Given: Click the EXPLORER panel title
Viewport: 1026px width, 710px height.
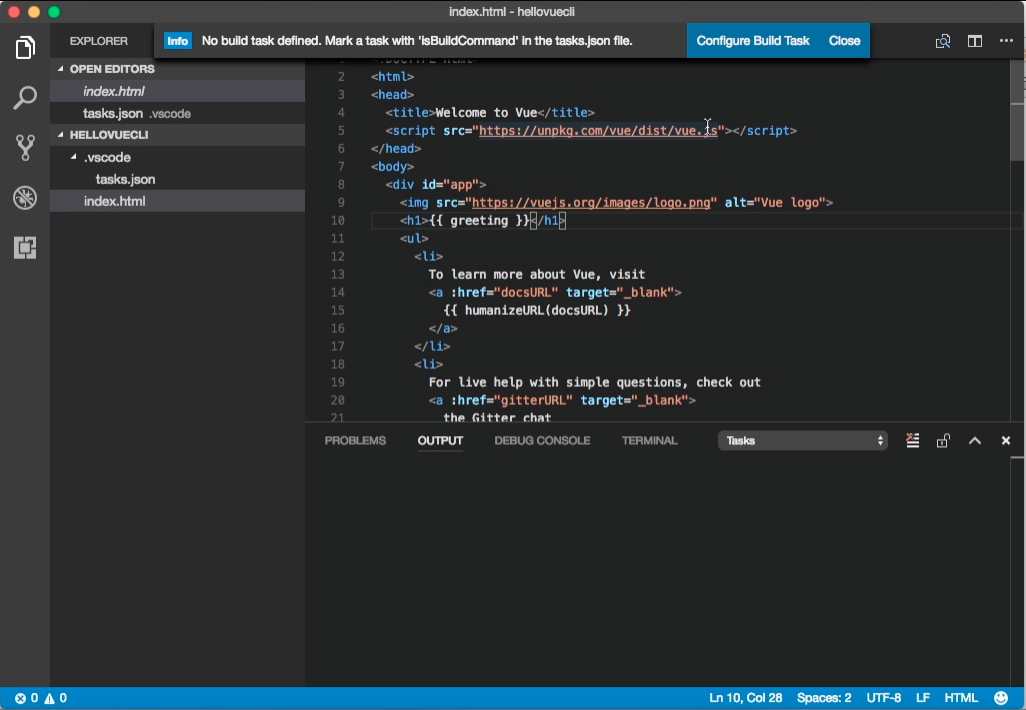Looking at the screenshot, I should [99, 41].
